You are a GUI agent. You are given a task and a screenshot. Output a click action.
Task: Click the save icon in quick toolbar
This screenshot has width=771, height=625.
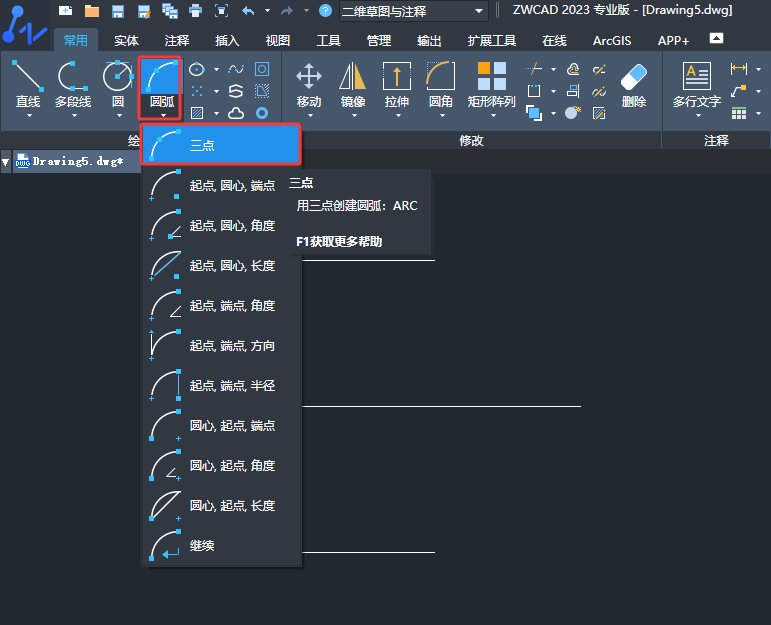(118, 11)
